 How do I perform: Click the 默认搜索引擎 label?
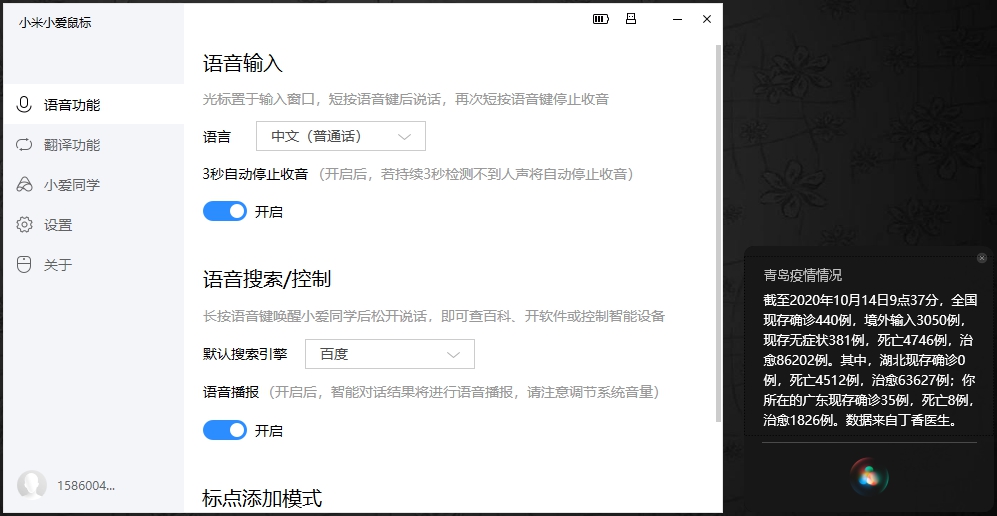(x=245, y=354)
